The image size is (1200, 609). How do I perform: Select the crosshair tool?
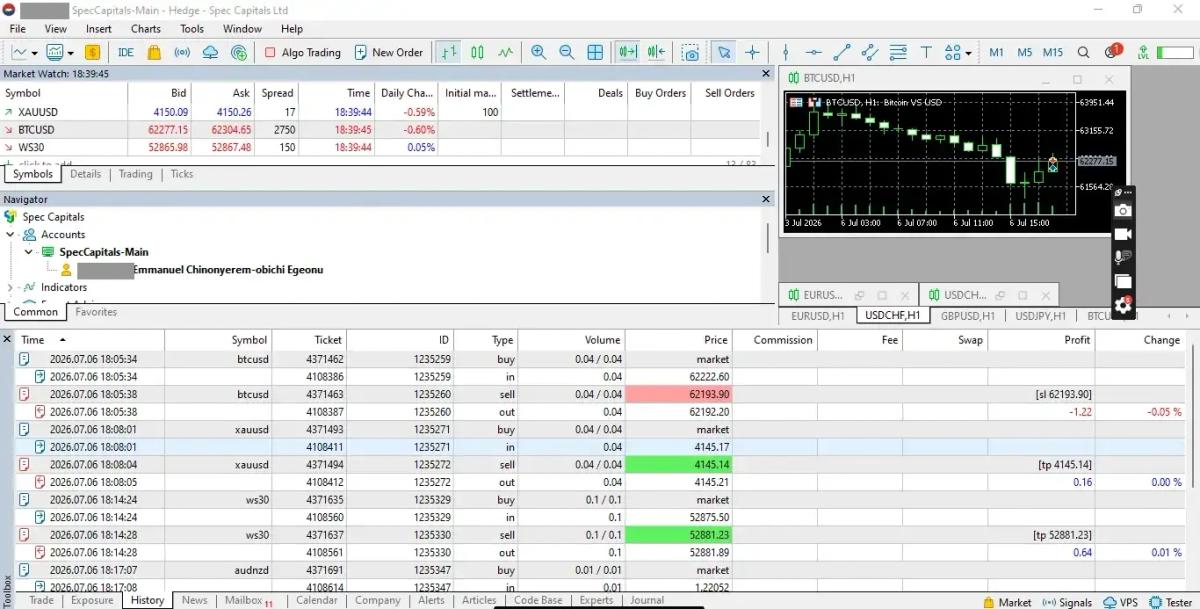coord(752,52)
